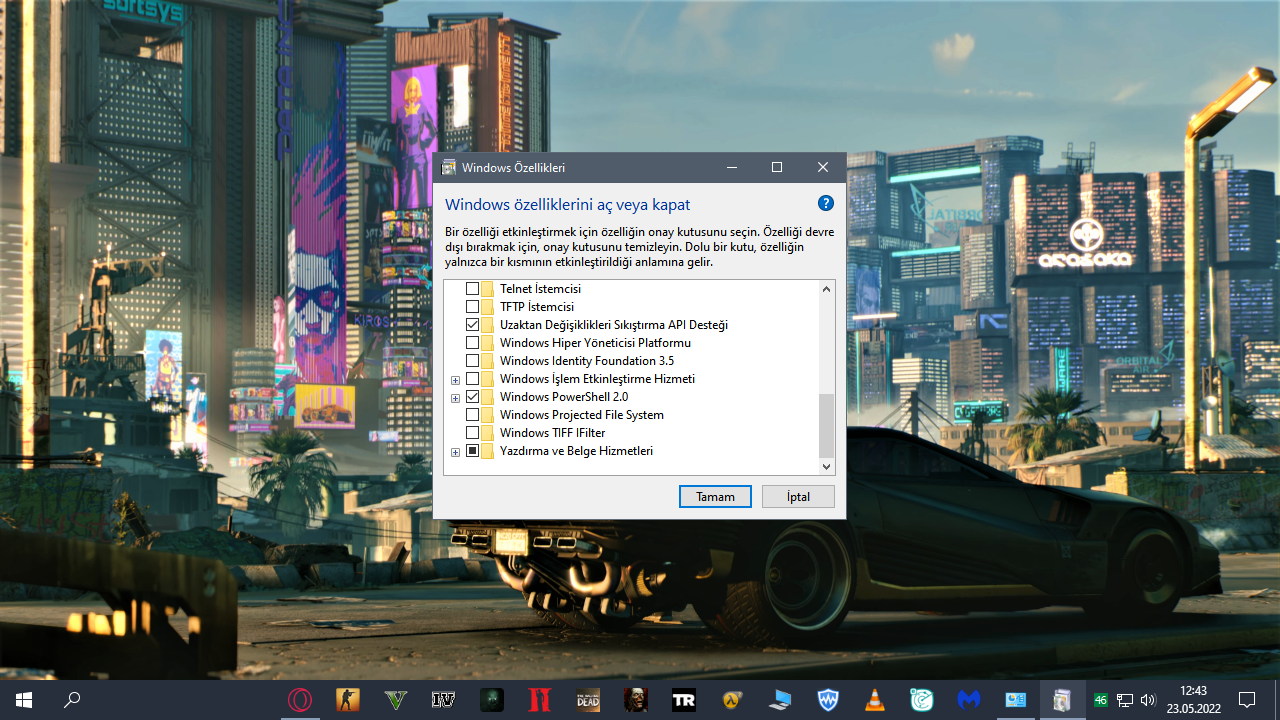Launch GTA V from the taskbar

pos(395,700)
